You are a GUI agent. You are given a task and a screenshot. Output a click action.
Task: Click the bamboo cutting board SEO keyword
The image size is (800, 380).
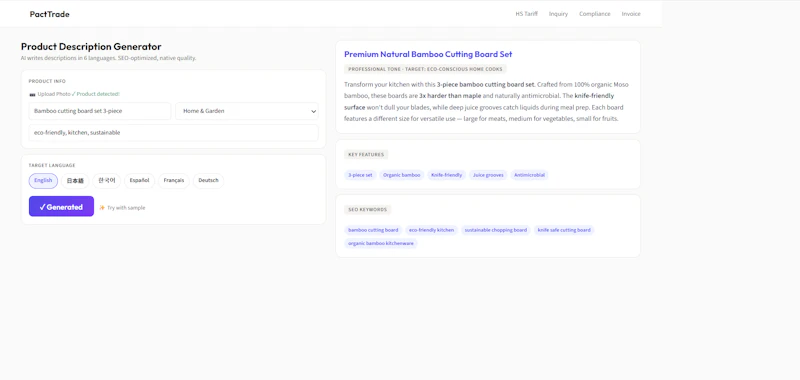point(373,230)
